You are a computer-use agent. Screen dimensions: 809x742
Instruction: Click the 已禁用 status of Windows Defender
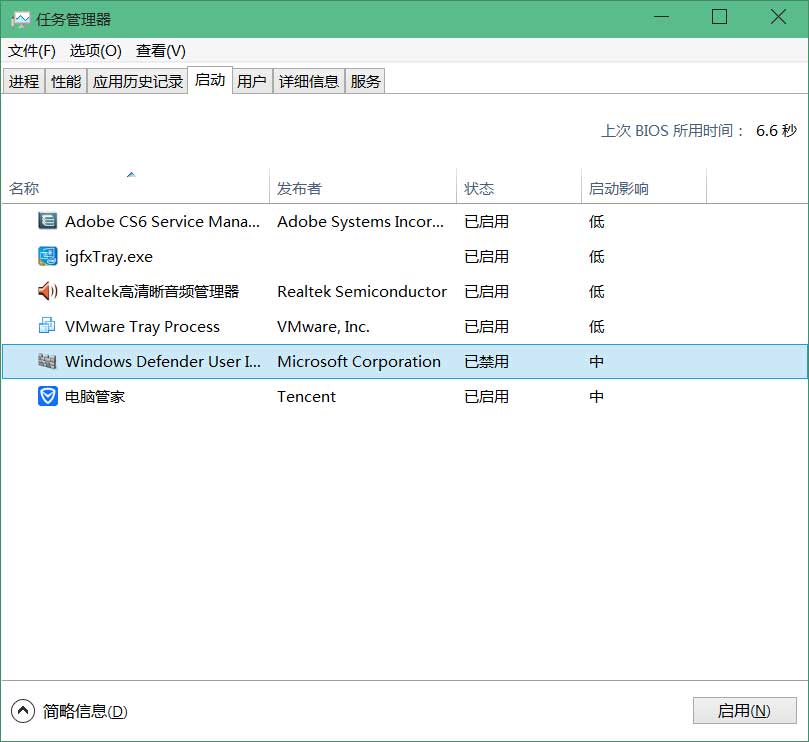[x=487, y=361]
